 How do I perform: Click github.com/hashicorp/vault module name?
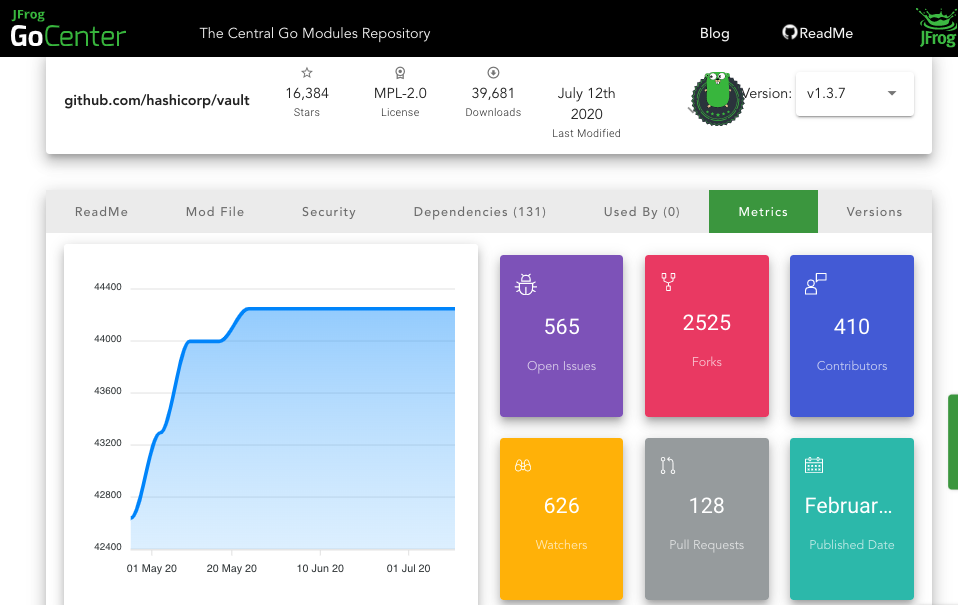click(157, 100)
